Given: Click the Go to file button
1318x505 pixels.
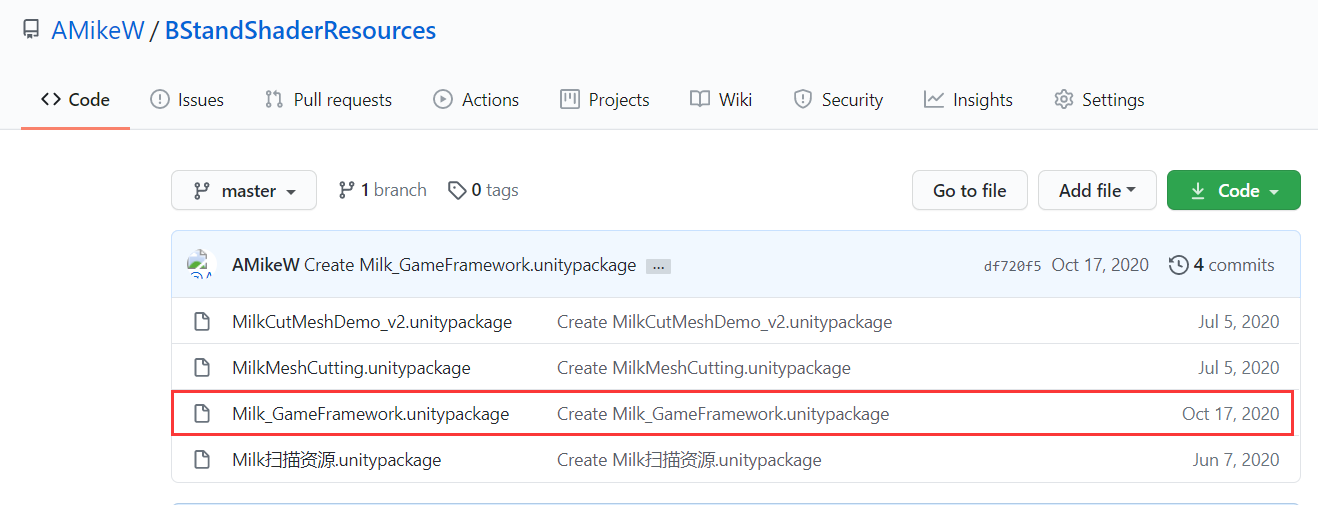Looking at the screenshot, I should coord(970,190).
